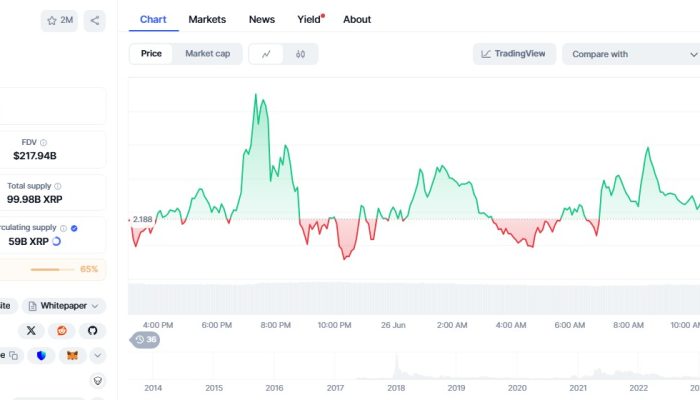Open the X (Twitter) social link
This screenshot has height=400, width=700.
tap(32, 330)
